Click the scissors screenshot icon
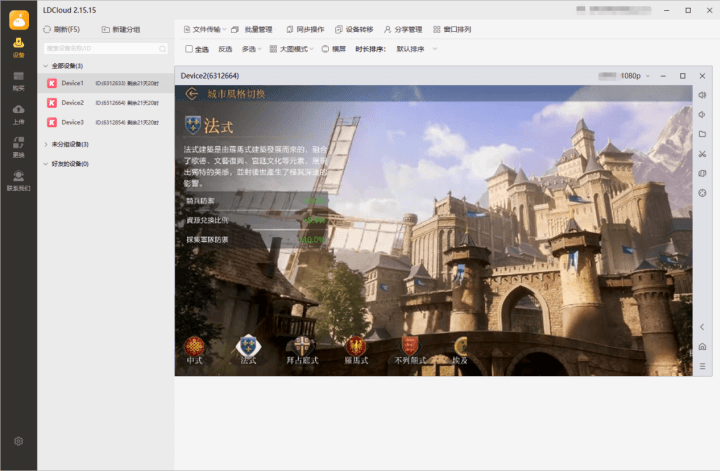The height and width of the screenshot is (471, 720). (x=702, y=154)
